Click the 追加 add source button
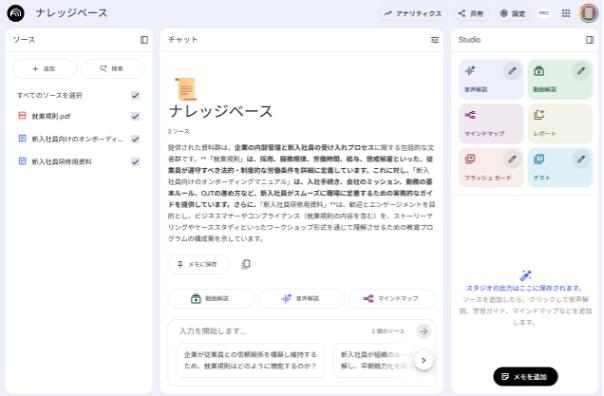 point(45,69)
